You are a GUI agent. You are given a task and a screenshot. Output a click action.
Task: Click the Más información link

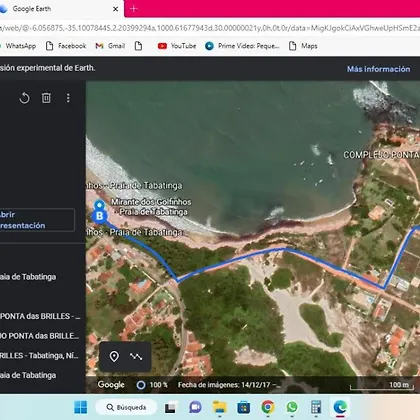click(x=379, y=69)
